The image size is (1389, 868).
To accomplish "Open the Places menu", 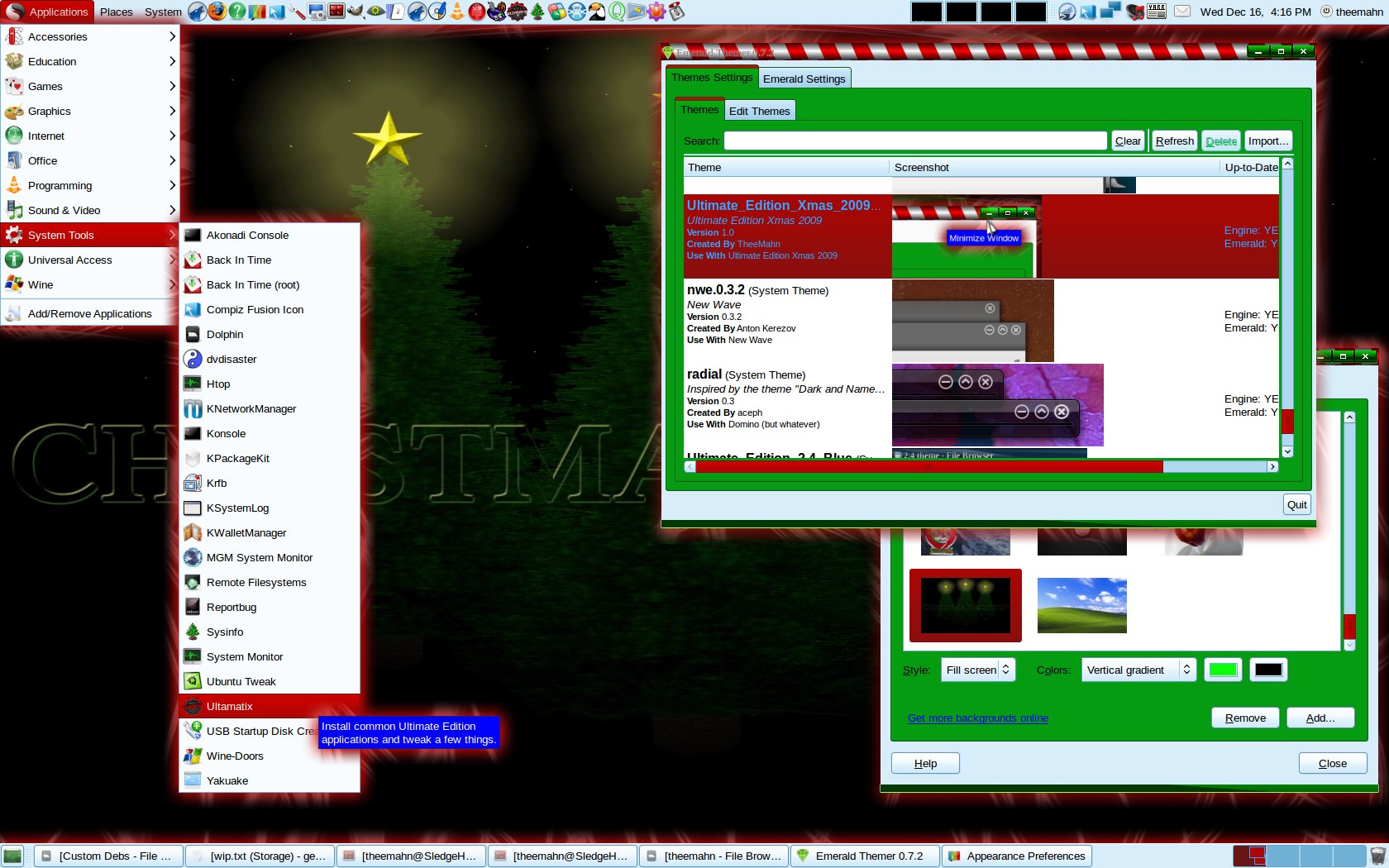I will click(117, 12).
